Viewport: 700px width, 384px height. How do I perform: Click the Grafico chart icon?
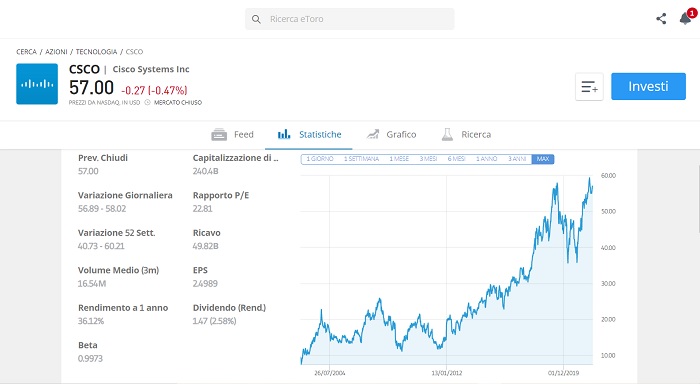coord(373,134)
